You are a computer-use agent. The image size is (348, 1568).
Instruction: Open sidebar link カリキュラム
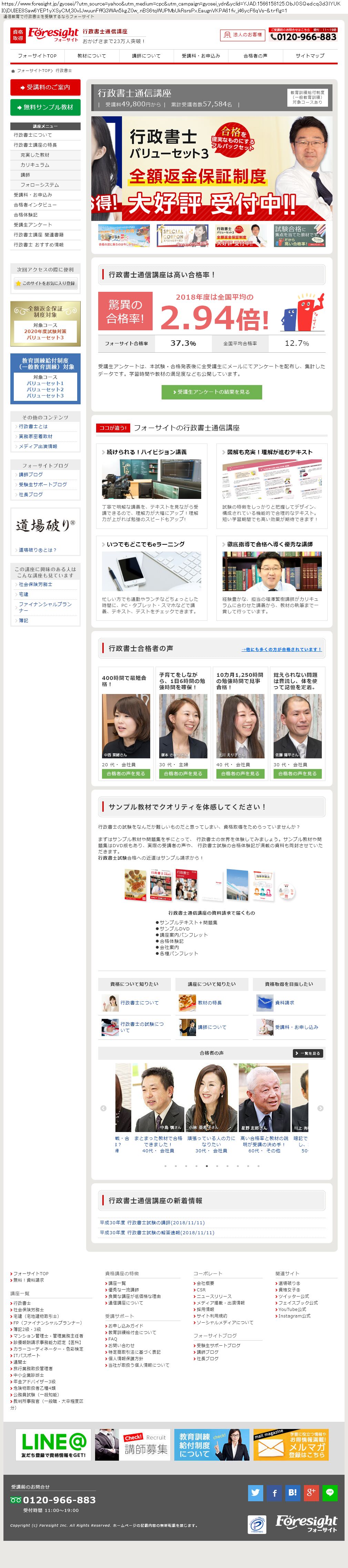(35, 165)
